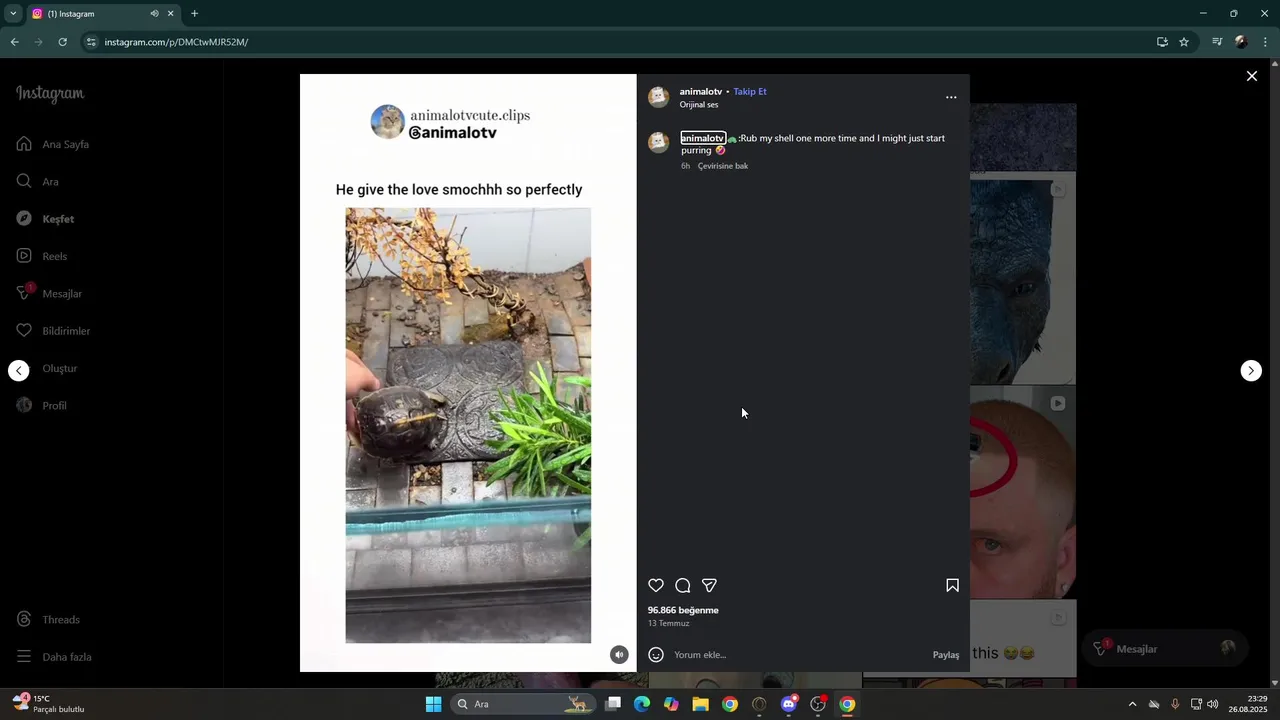
Task: Open Profil from the sidebar
Action: pyautogui.click(x=42, y=406)
